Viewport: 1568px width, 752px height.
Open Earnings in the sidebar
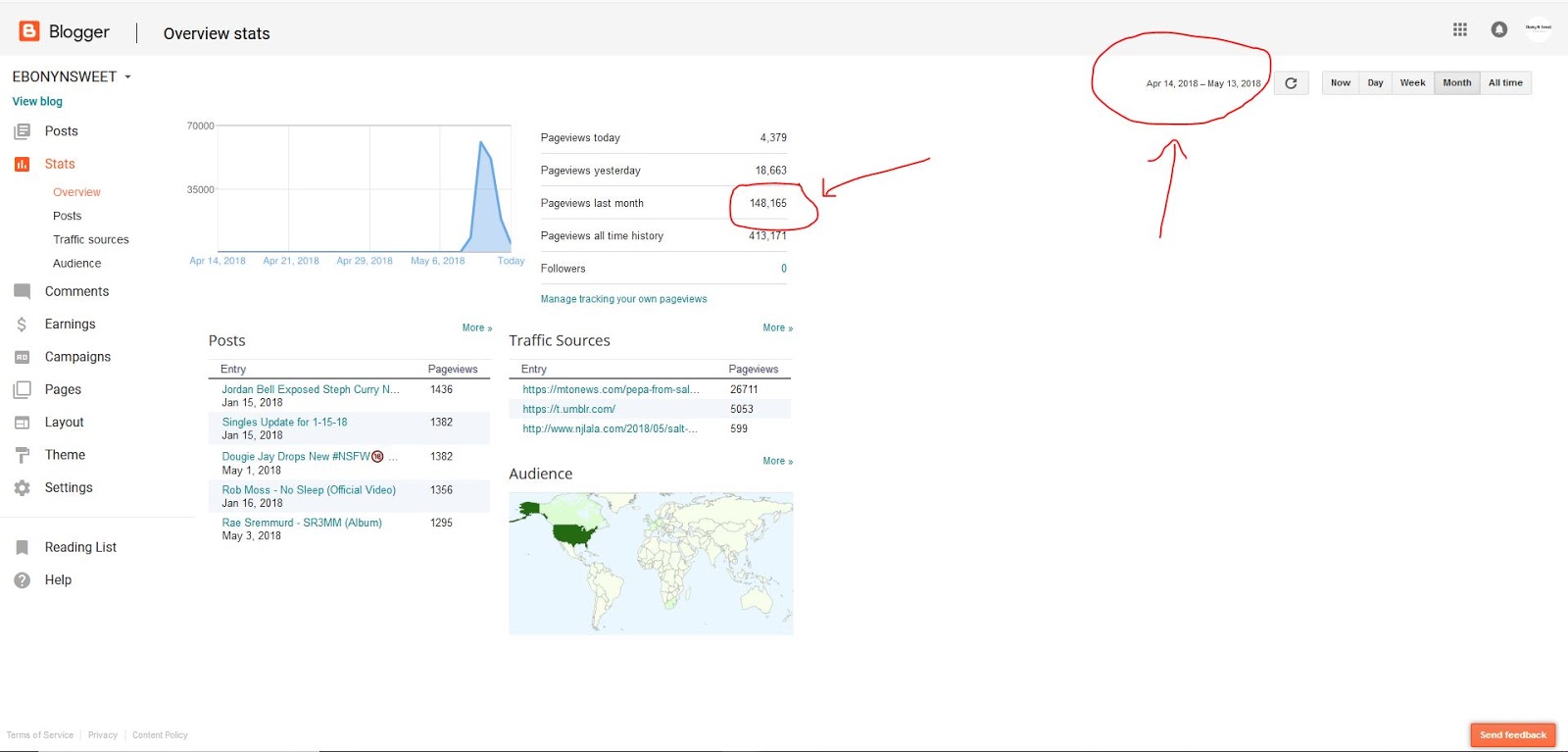click(70, 325)
